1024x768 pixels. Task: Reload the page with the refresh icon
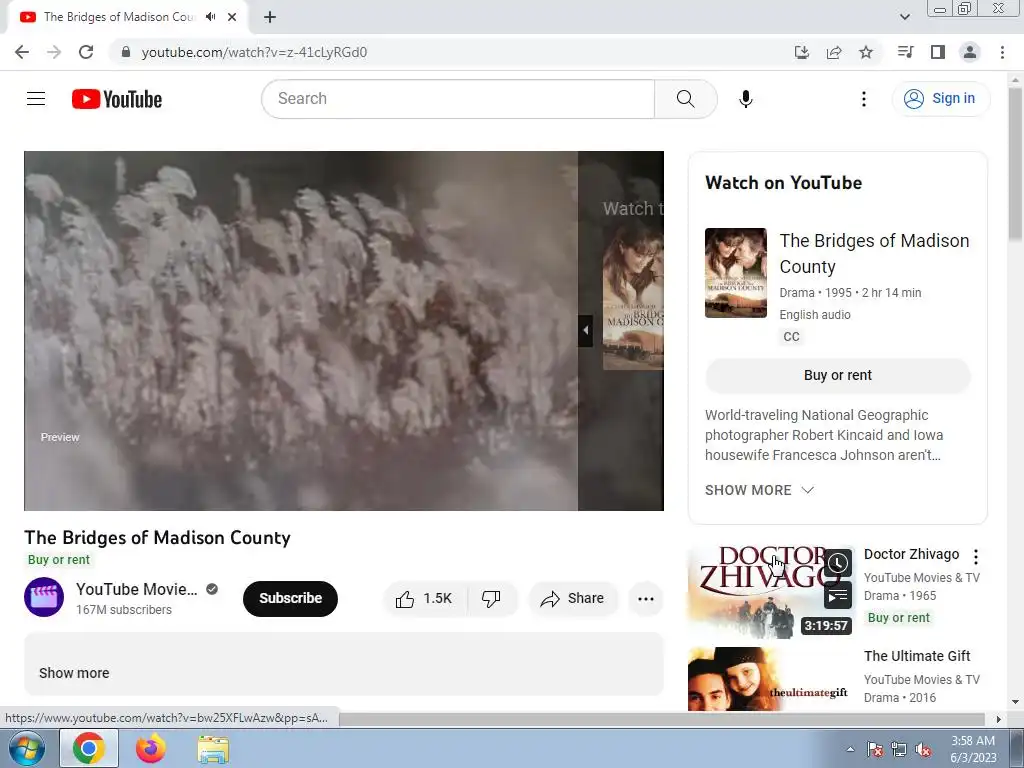86,52
